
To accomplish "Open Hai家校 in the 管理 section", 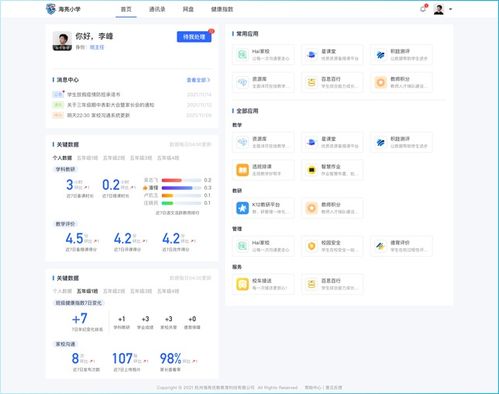I will pos(263,246).
